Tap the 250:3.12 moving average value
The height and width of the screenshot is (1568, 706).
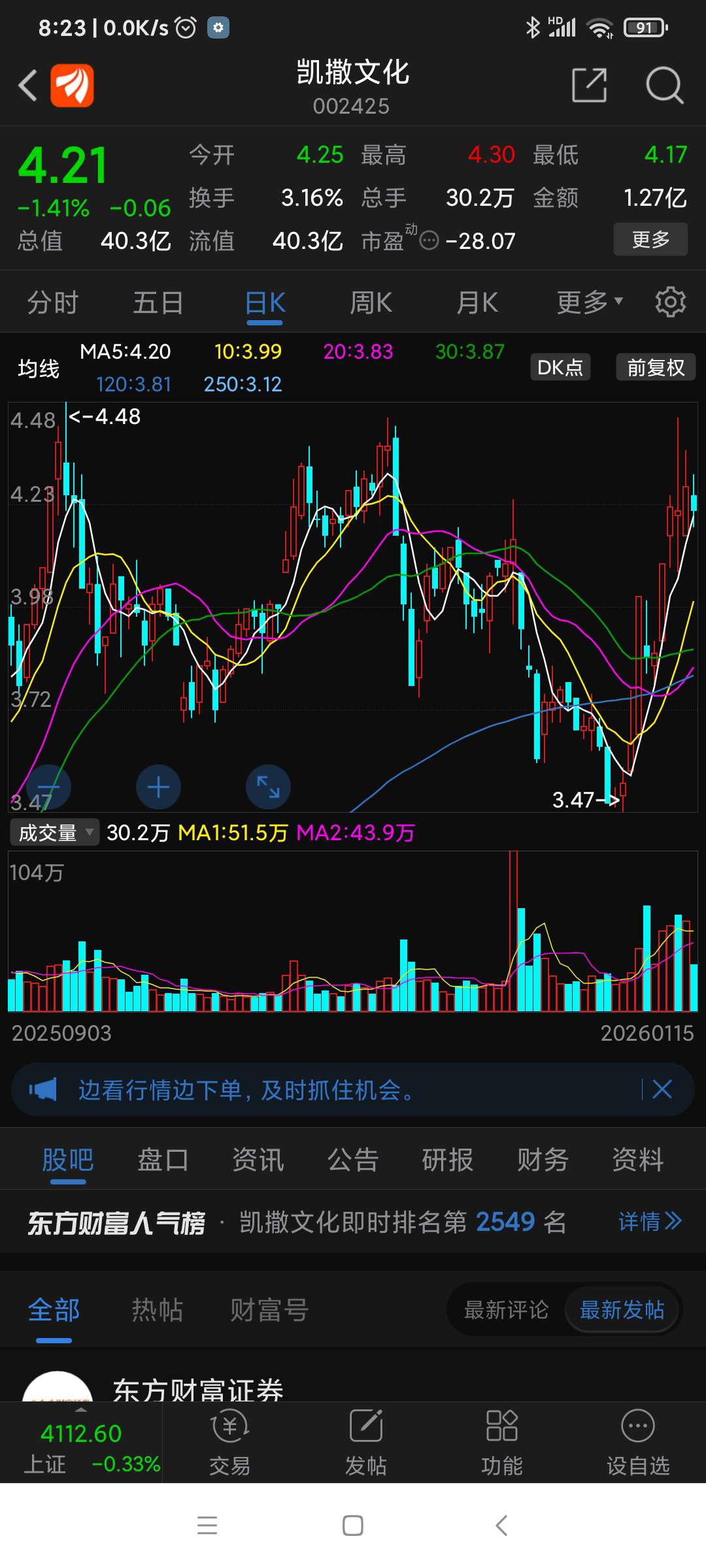(243, 384)
